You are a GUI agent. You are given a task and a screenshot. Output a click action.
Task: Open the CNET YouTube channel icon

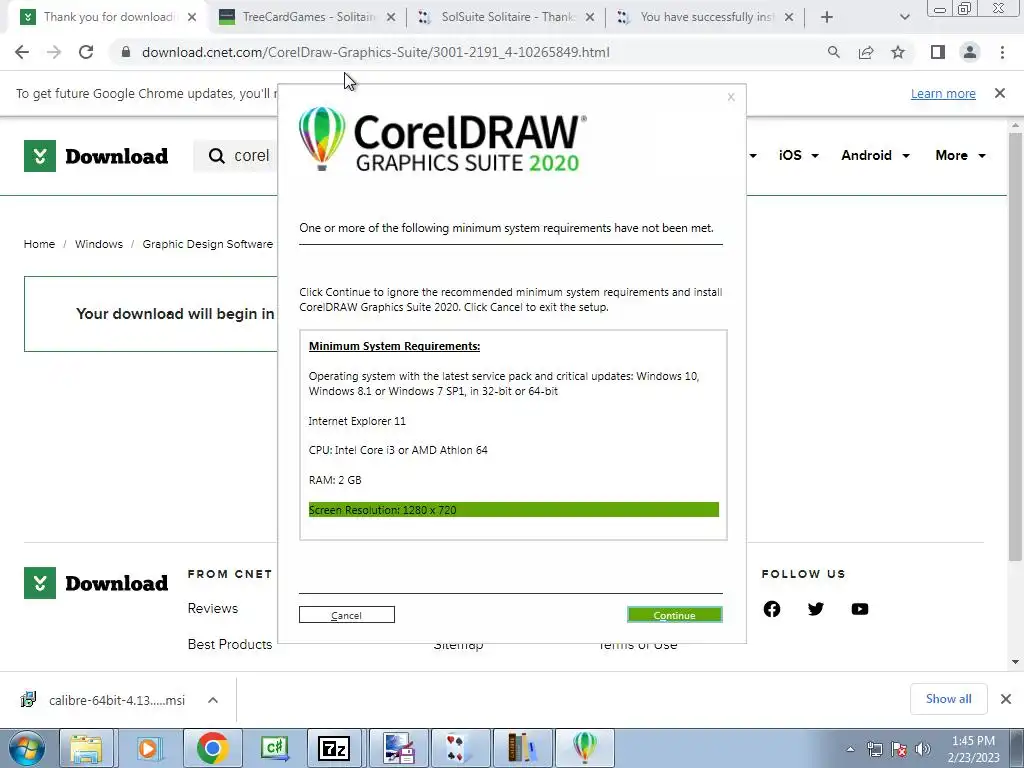pos(860,609)
